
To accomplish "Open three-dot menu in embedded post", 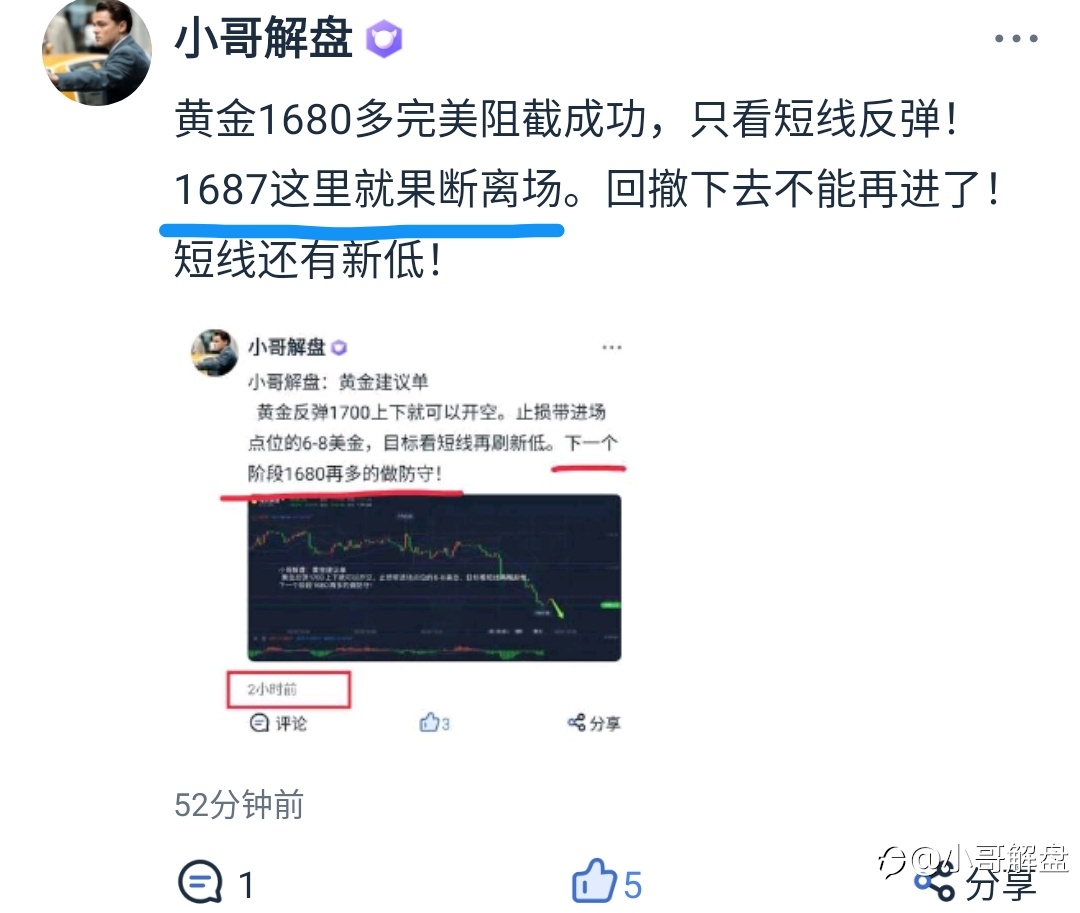I will [x=612, y=347].
